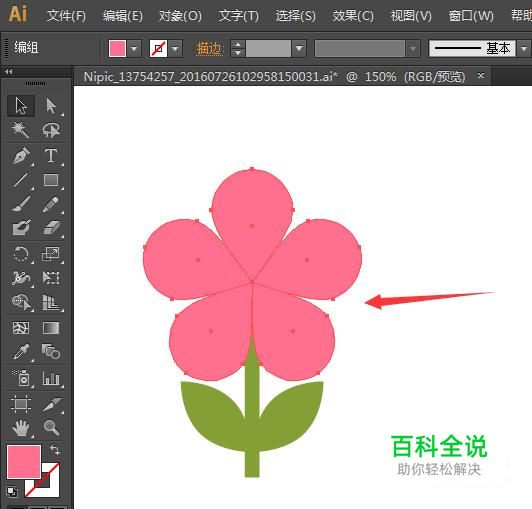The image size is (532, 509).
Task: Select the Zoom magnifier tool
Action: [51, 428]
